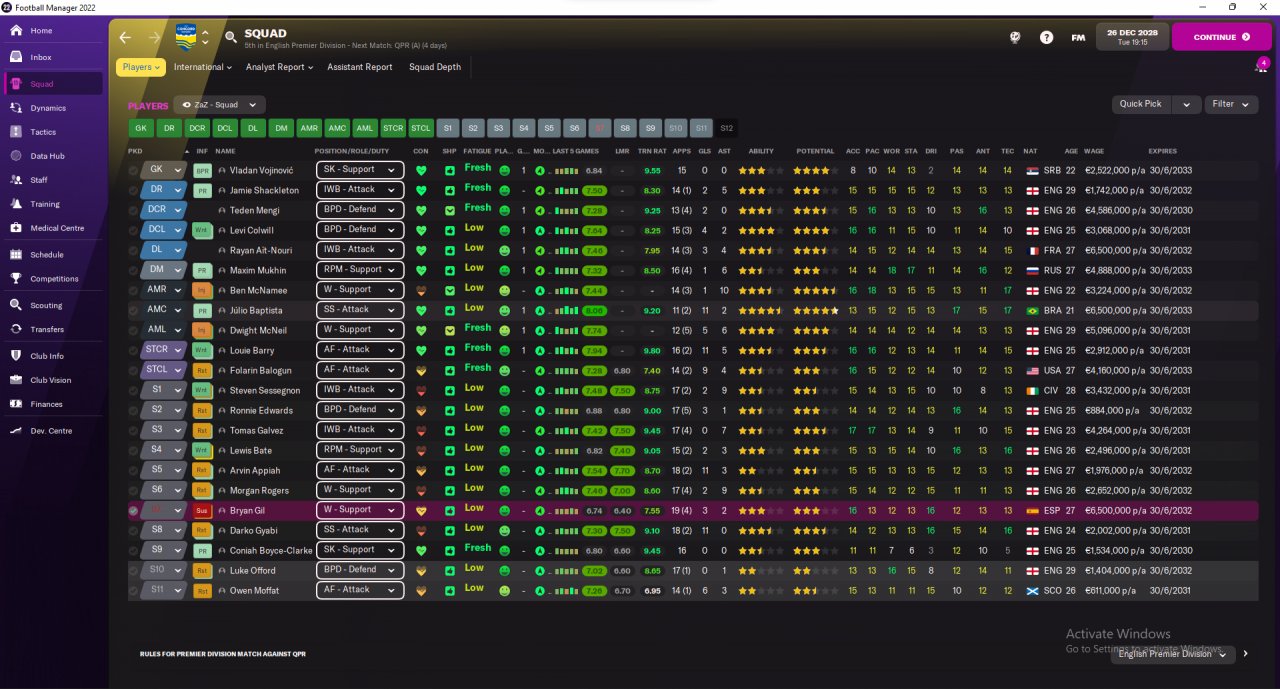
Task: Open the Schedule calendar icon
Action: point(16,255)
